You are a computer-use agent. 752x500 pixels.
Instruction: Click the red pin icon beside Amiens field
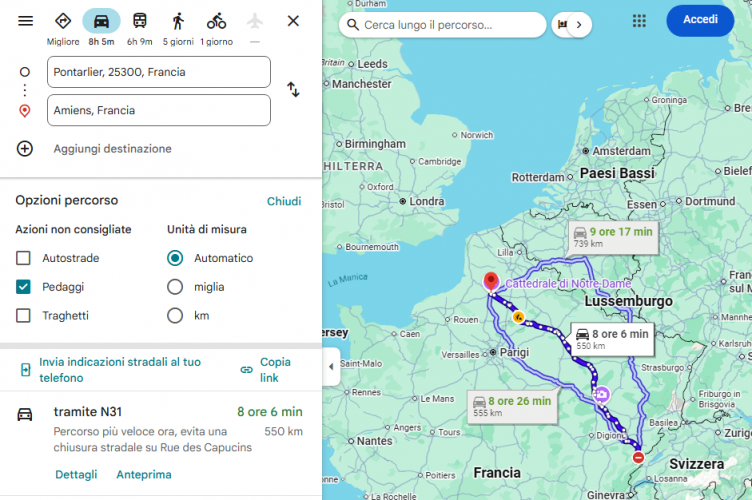coord(24,111)
